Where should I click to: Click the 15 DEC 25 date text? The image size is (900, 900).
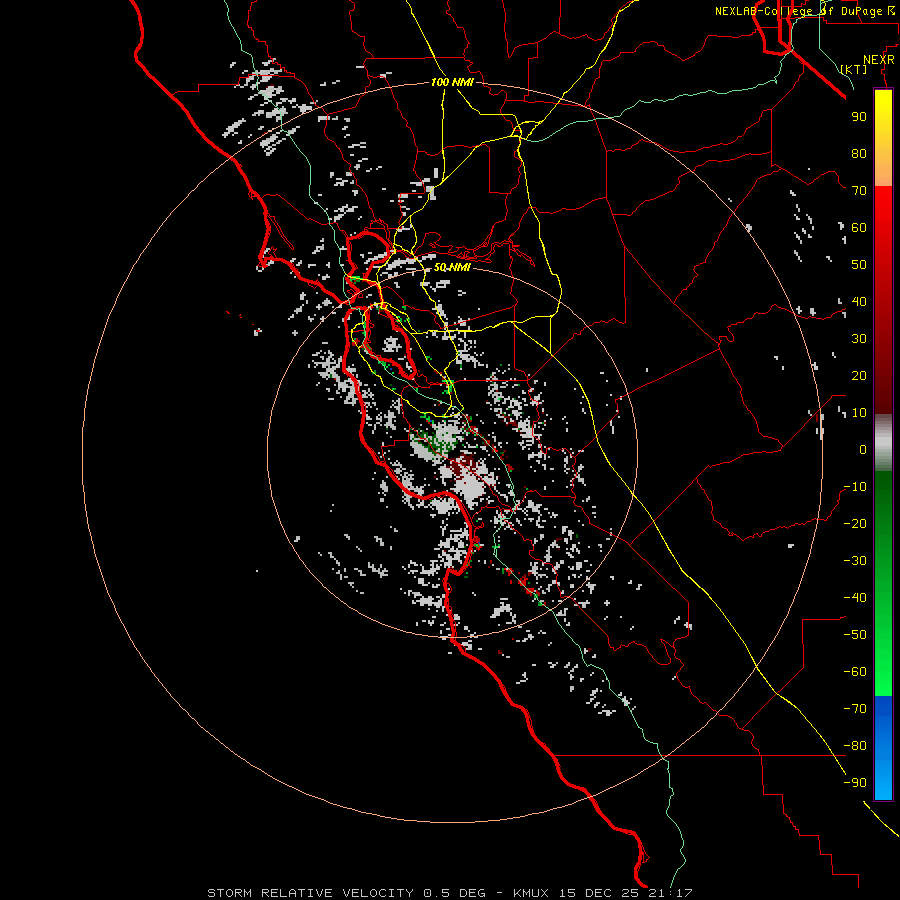coord(599,893)
